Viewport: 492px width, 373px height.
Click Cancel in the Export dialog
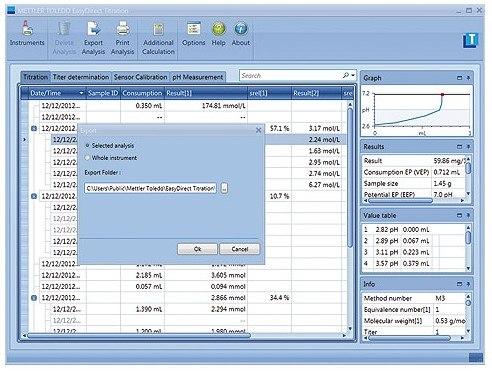pyautogui.click(x=240, y=249)
